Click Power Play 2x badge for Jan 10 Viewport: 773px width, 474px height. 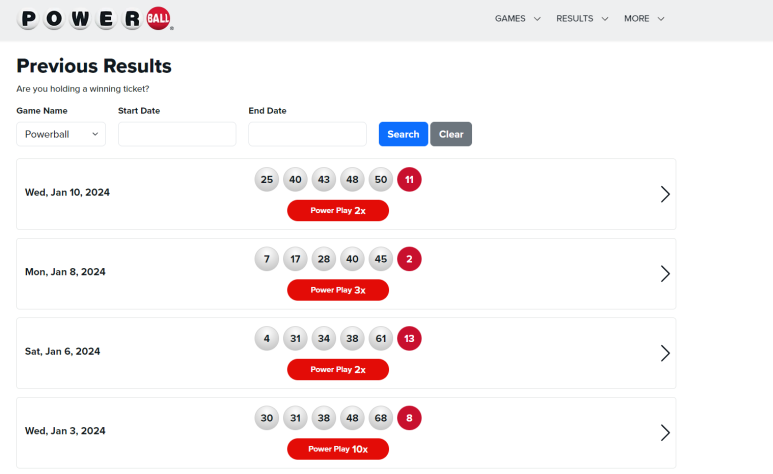pyautogui.click(x=338, y=211)
